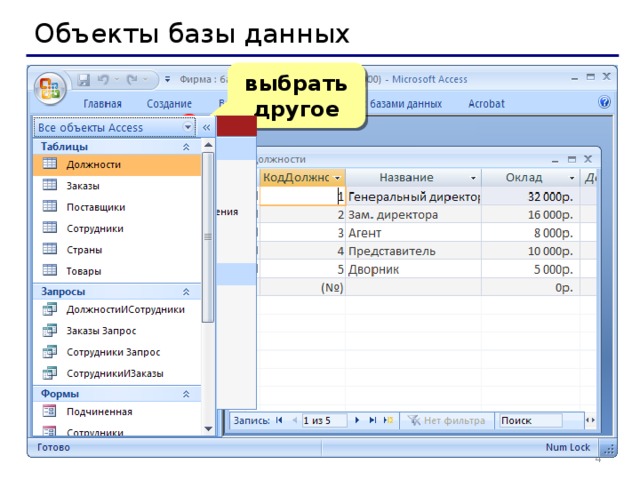Click the Генеральный директор cell
This screenshot has width=640, height=480.
click(x=413, y=197)
